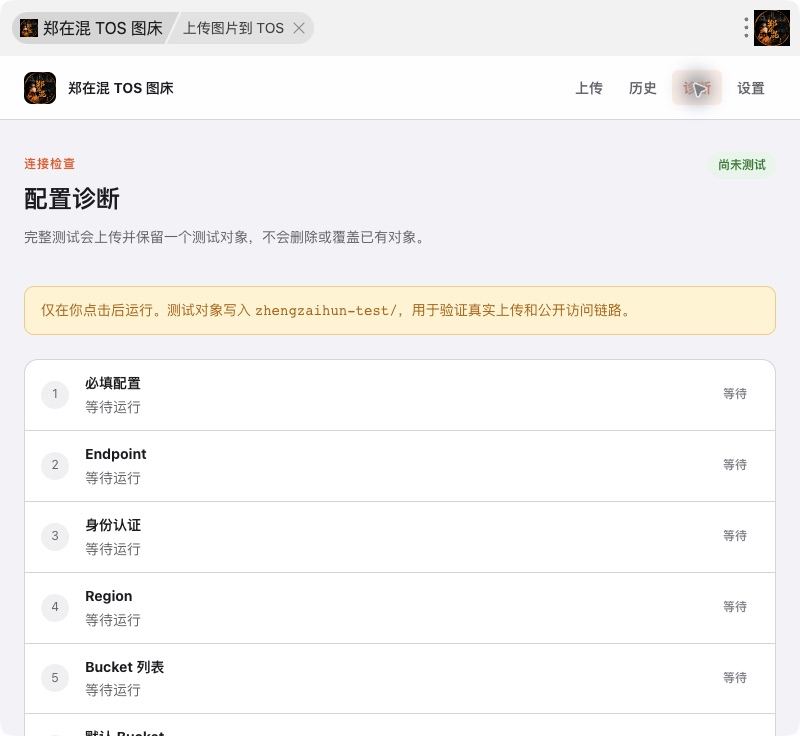Viewport: 800px width, 736px height.
Task: Click the yellow test notice banner
Action: point(400,311)
